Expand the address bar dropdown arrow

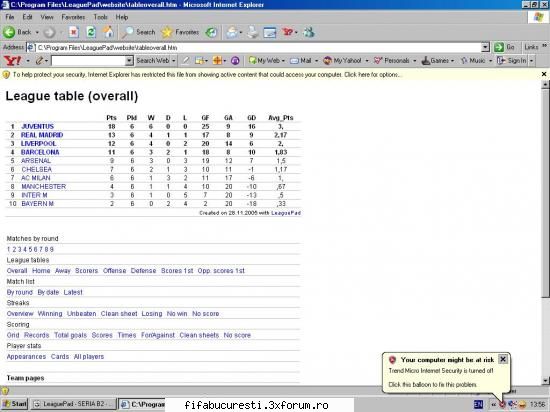coord(485,47)
